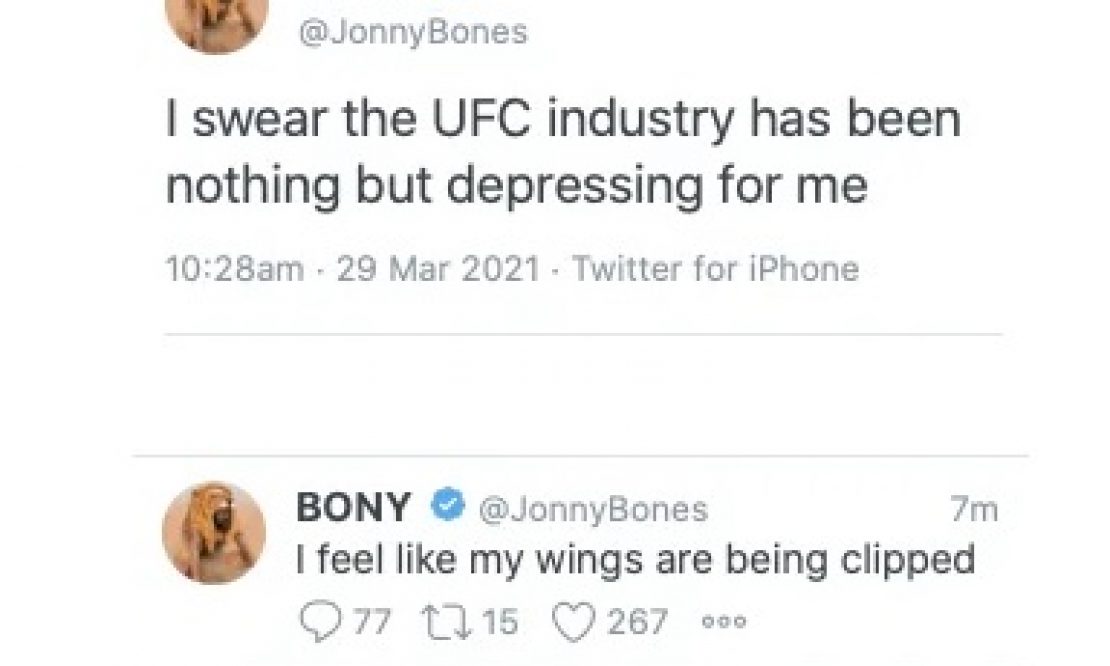Click the blue verified badge next to BONY
The image size is (1110, 666).
[447, 506]
